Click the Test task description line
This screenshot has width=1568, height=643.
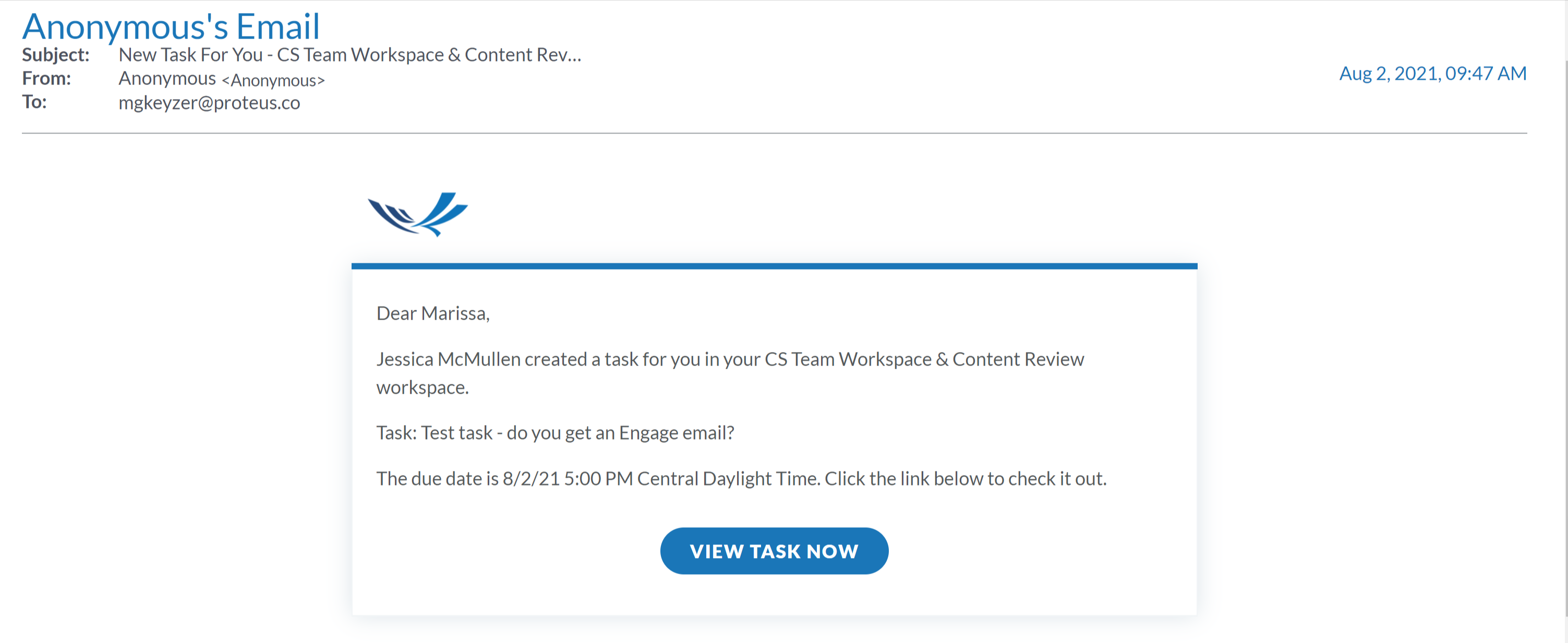(554, 432)
